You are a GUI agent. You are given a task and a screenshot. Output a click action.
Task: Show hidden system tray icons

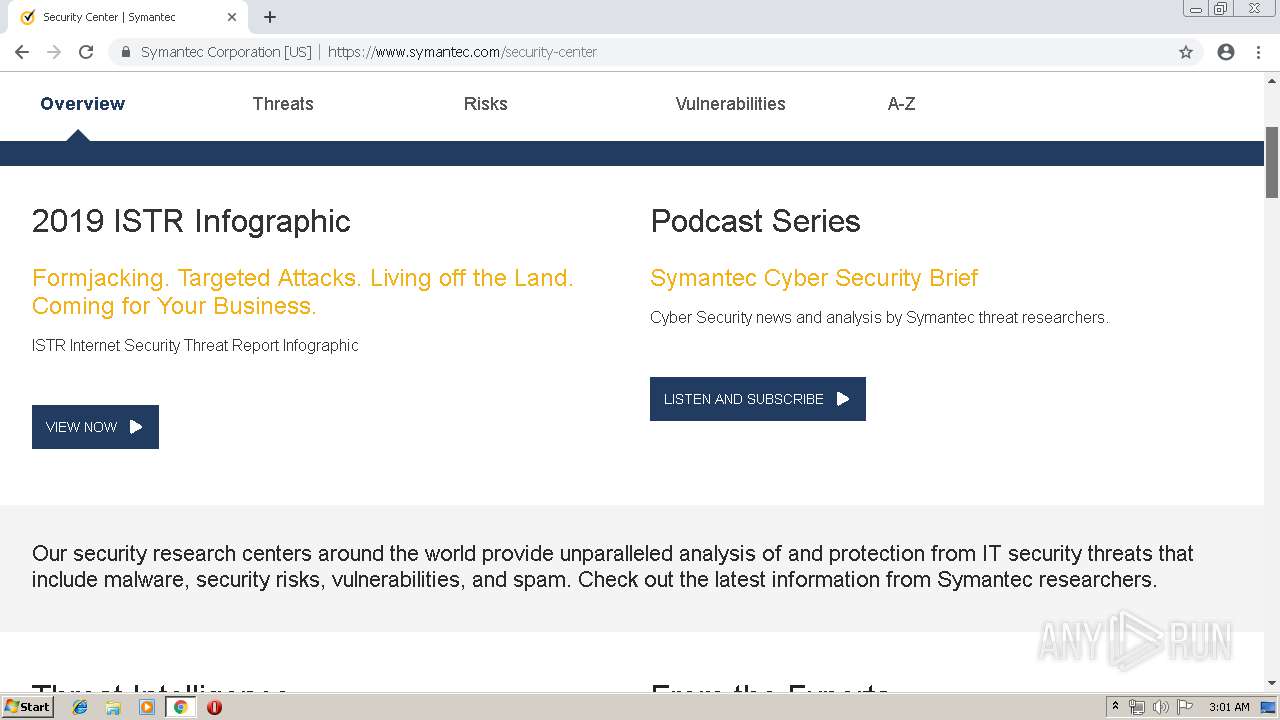1115,707
